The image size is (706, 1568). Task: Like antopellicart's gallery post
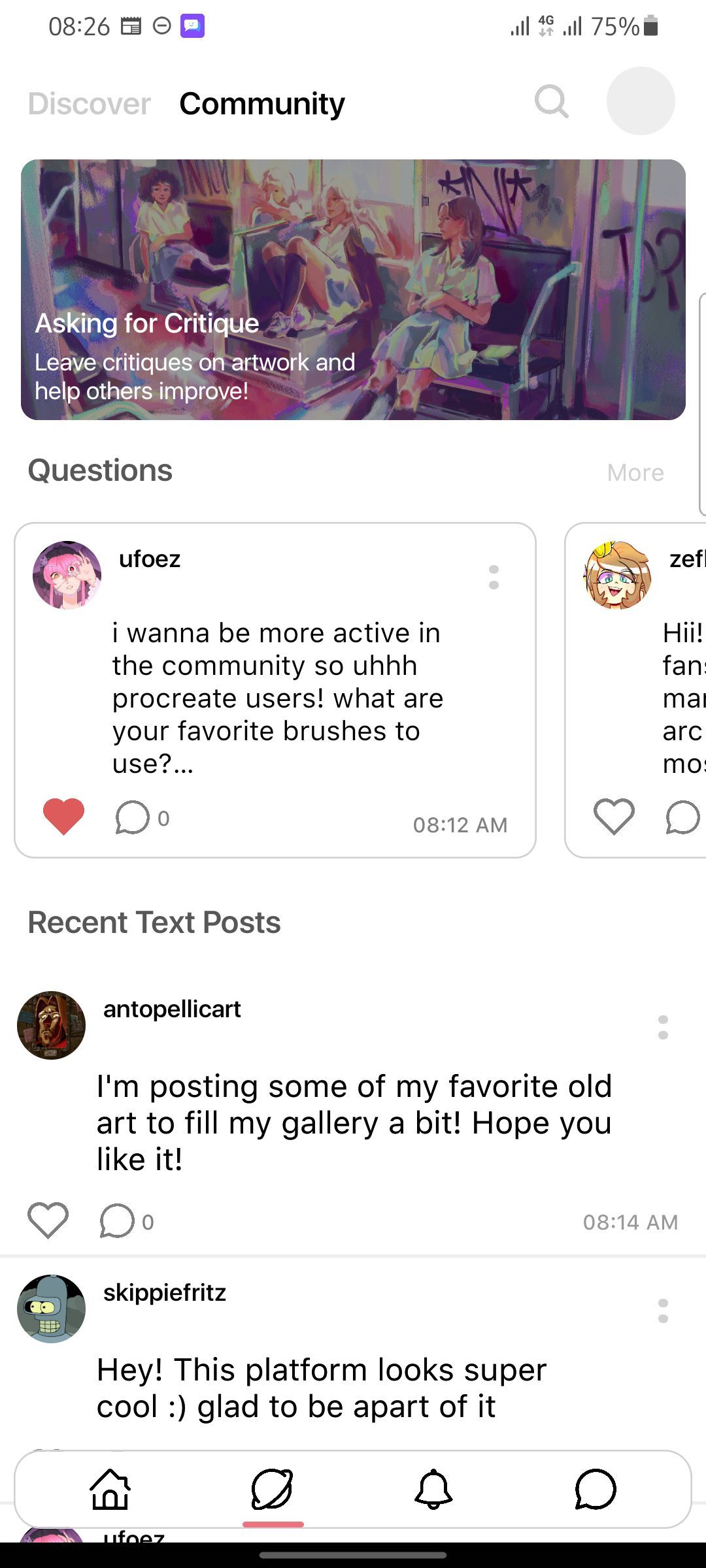point(48,1218)
